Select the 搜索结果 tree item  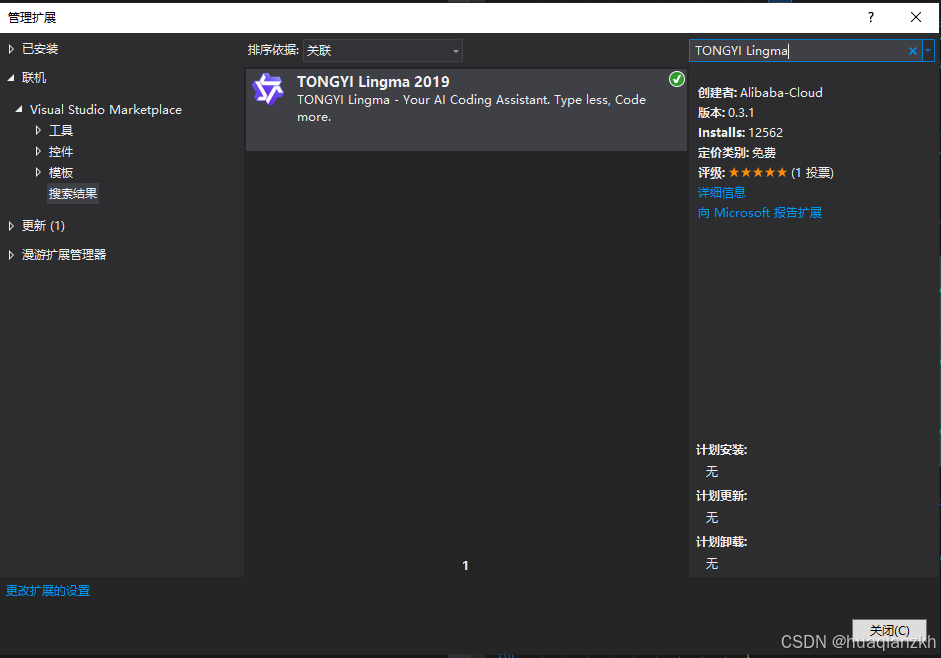coord(73,193)
